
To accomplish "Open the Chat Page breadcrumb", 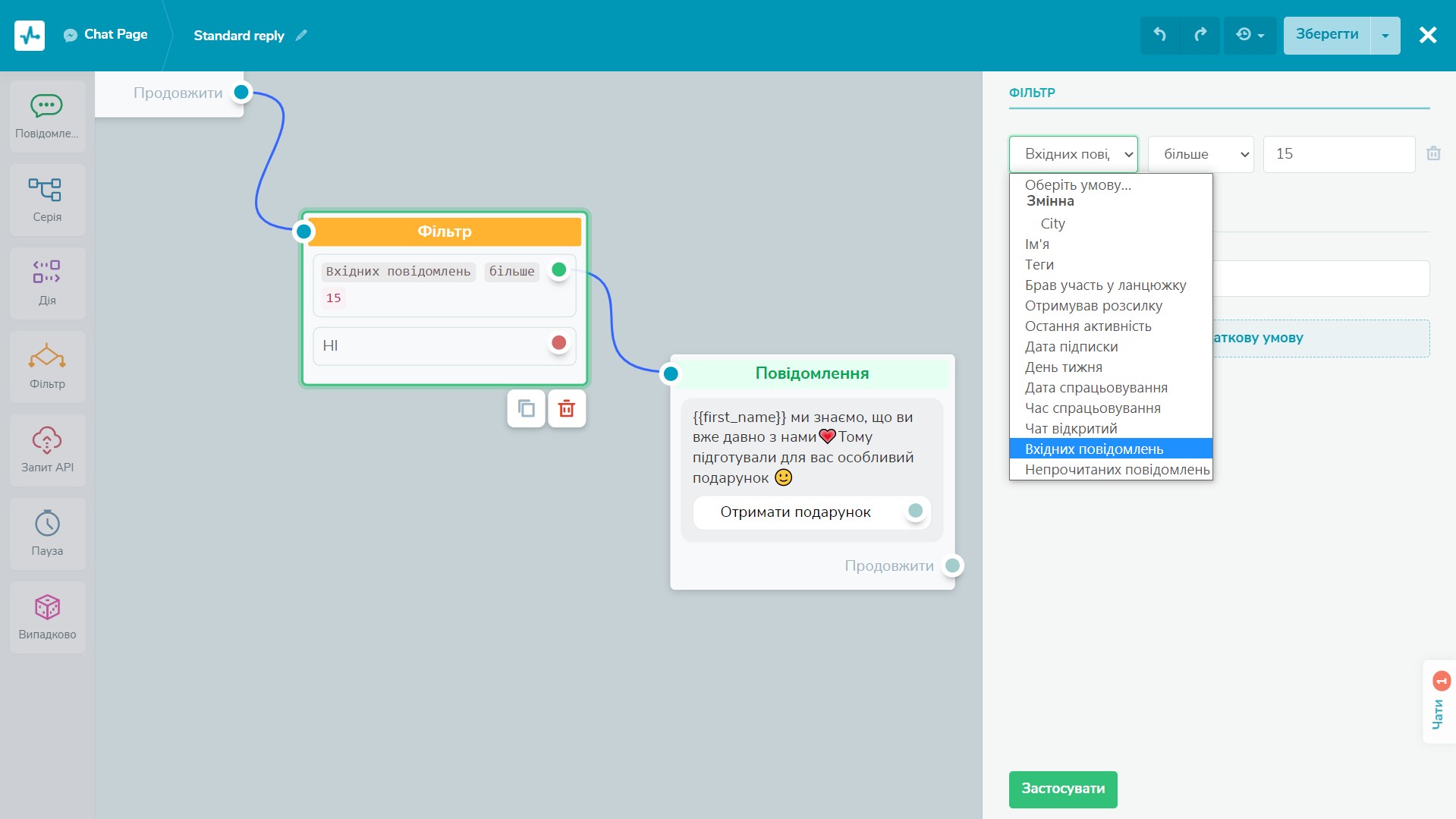I will point(106,35).
